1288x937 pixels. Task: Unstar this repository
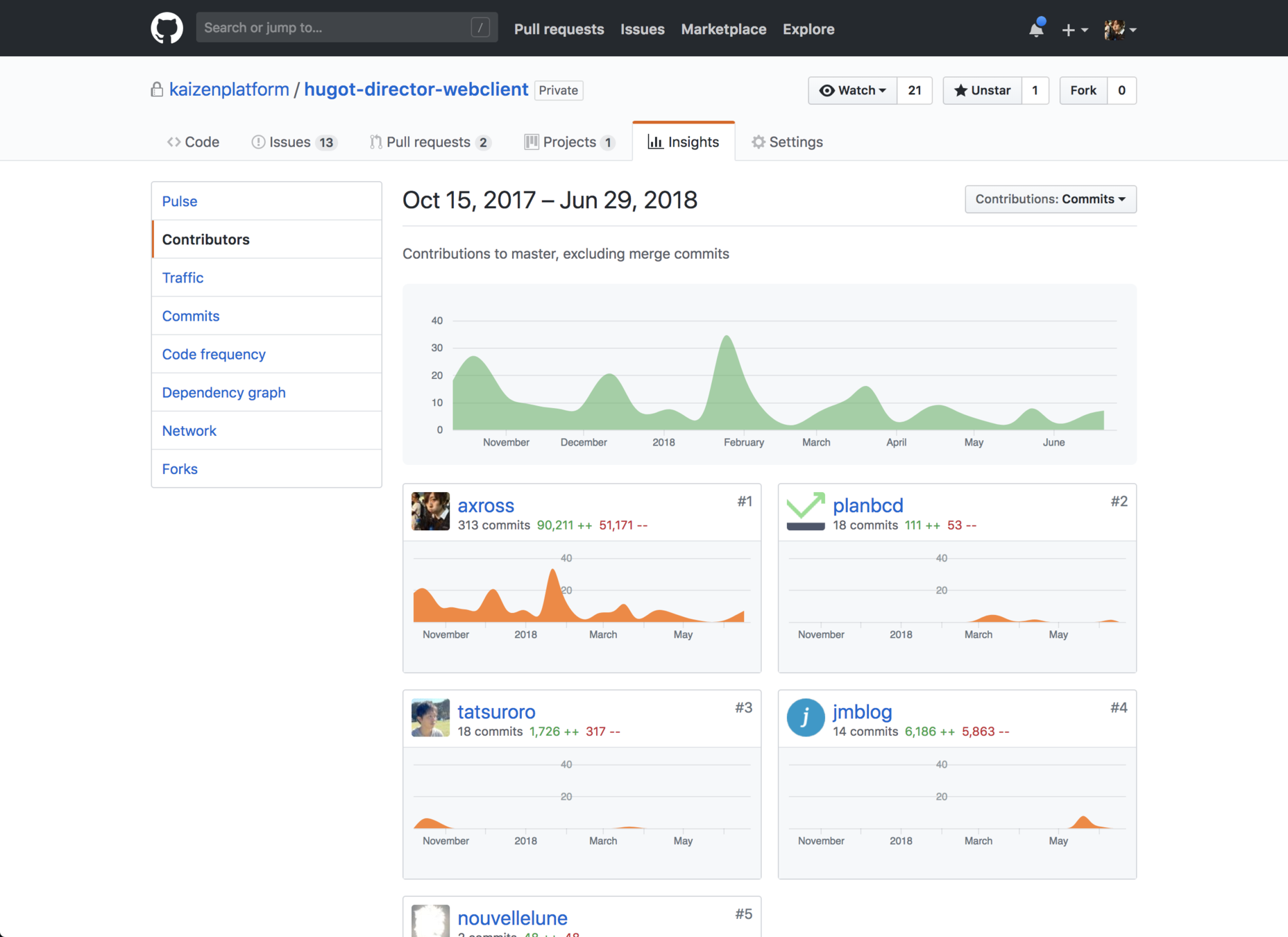982,90
